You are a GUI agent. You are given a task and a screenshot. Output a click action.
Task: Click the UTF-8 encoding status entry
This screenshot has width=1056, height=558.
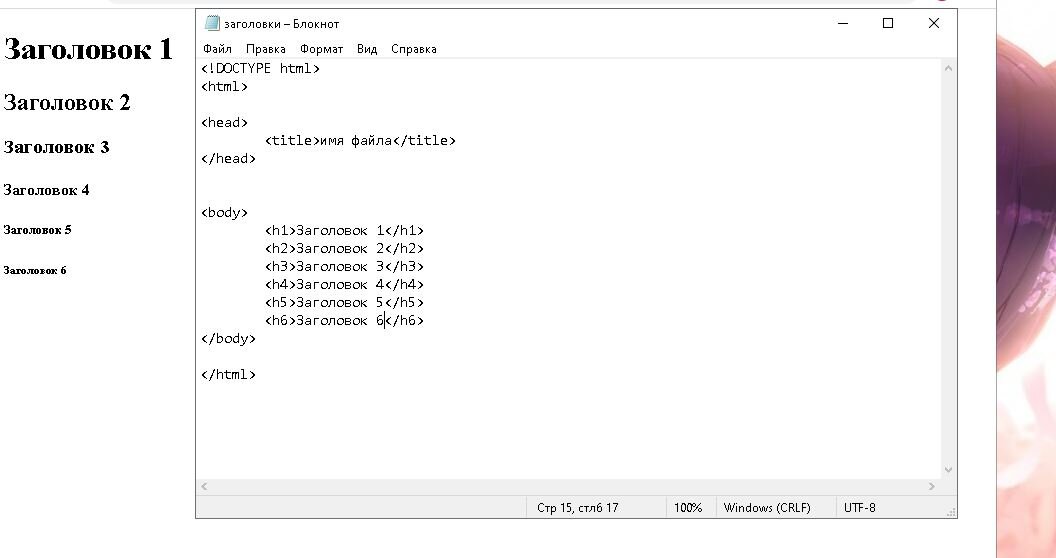point(859,508)
